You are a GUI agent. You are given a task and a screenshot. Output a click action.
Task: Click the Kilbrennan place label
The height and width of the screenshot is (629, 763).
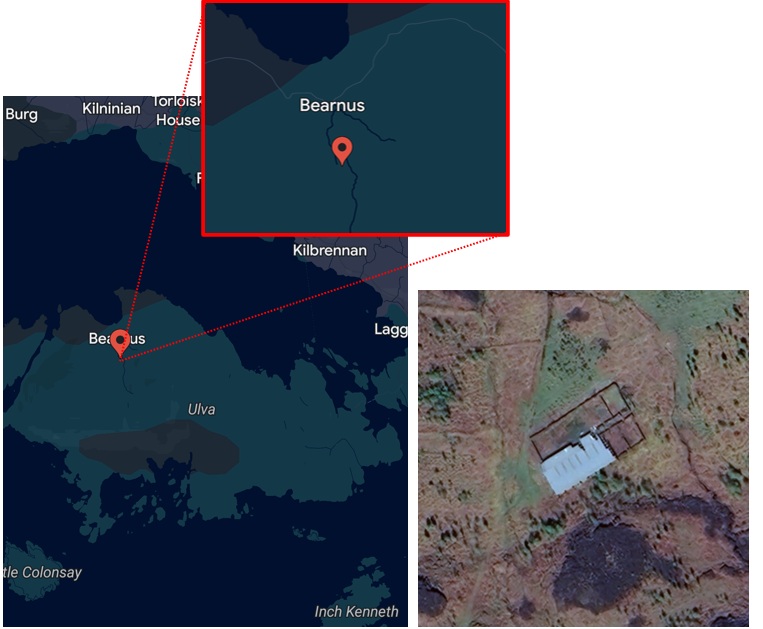click(329, 250)
